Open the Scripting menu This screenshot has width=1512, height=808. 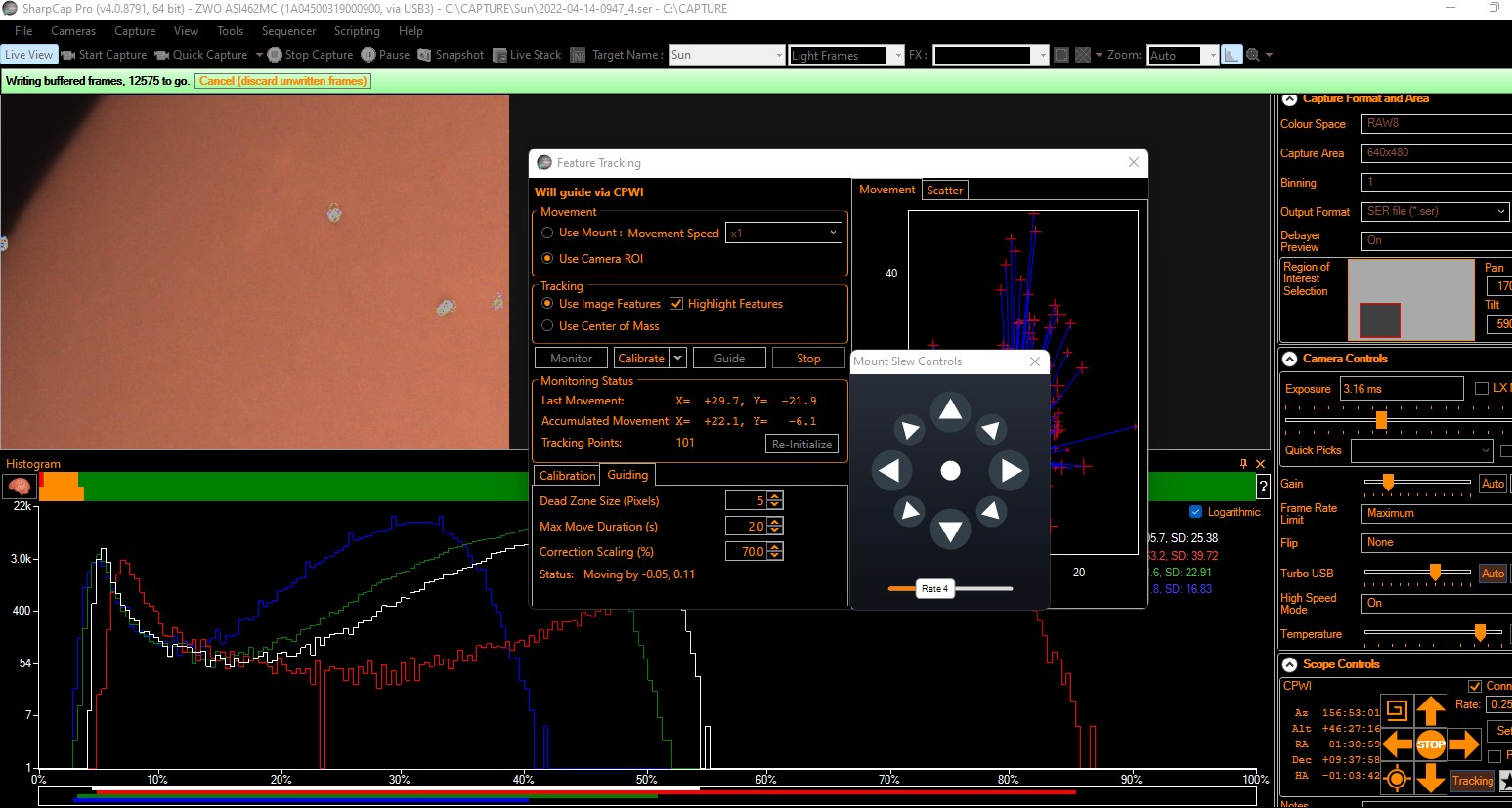(x=357, y=31)
